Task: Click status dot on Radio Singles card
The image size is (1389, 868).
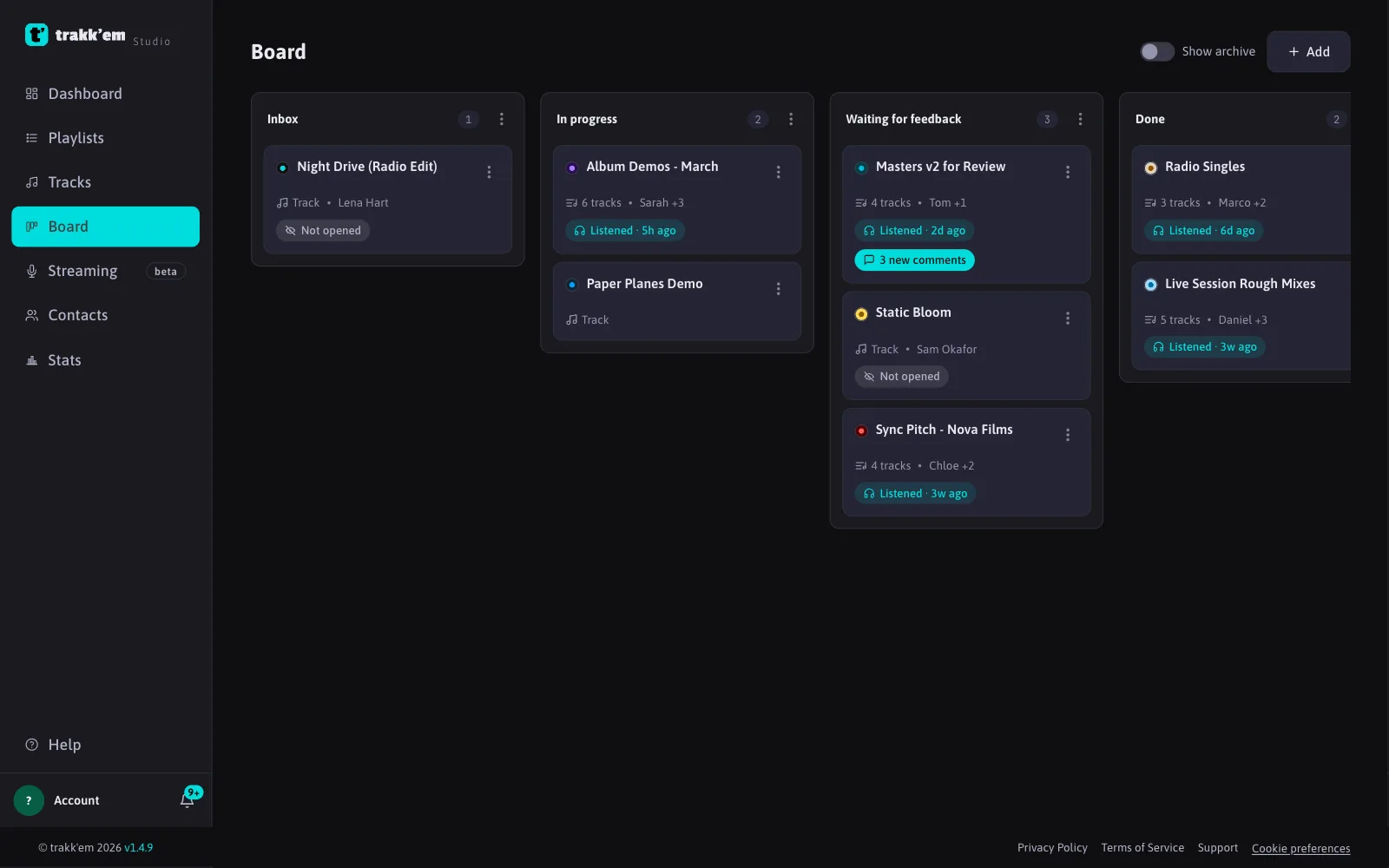Action: [1150, 168]
